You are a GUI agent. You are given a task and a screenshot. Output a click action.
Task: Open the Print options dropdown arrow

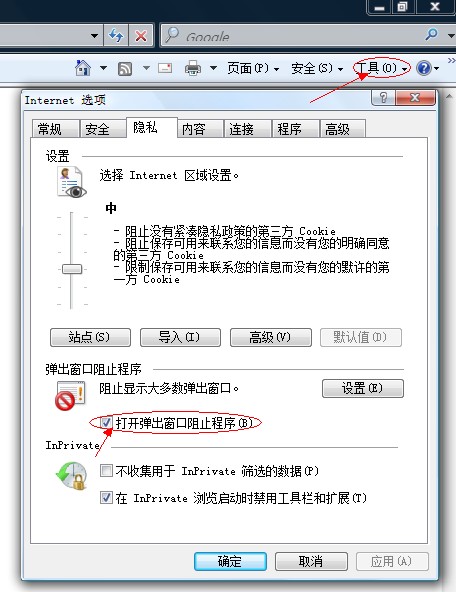coord(213,68)
